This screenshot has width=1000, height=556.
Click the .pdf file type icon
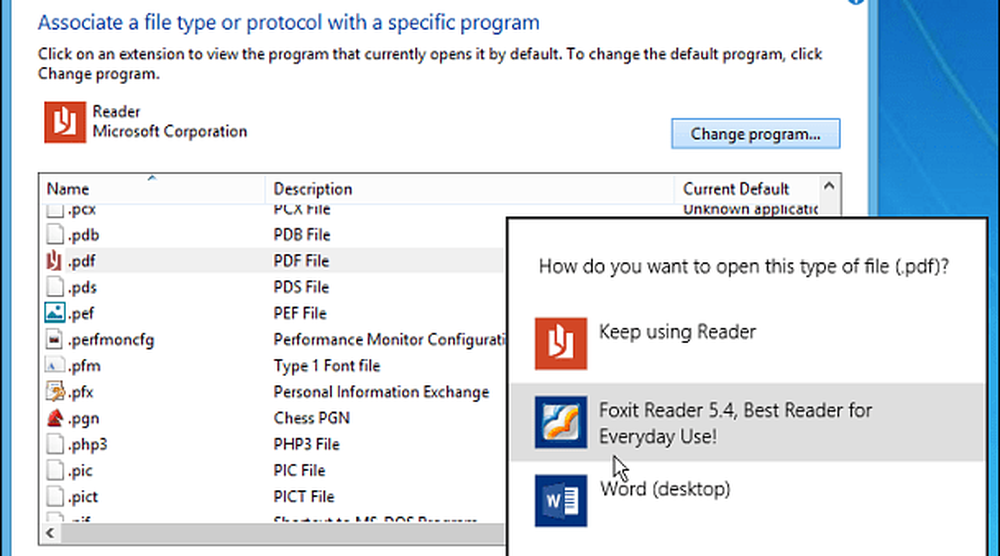[55, 261]
